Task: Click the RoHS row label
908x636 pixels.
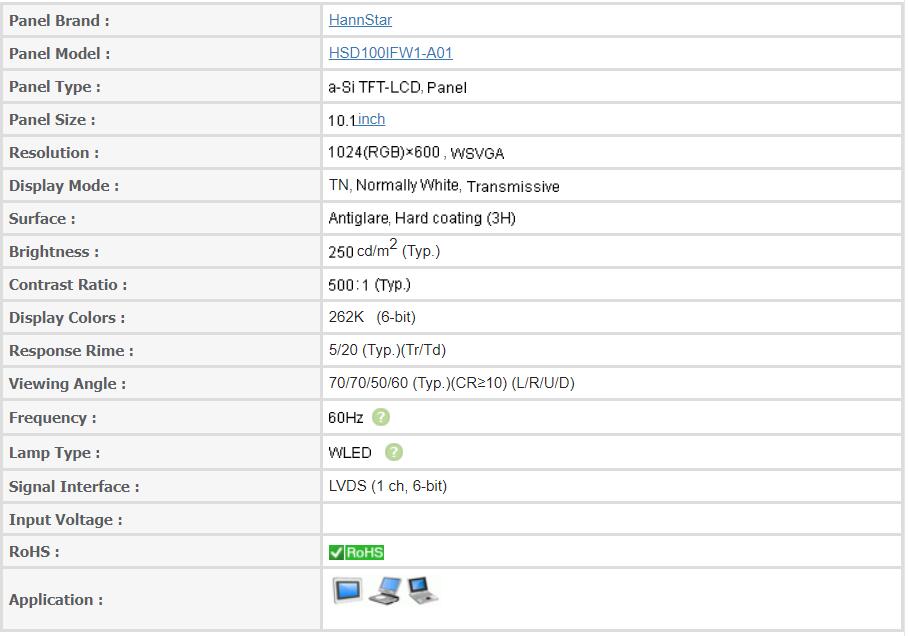Action: [x=34, y=552]
